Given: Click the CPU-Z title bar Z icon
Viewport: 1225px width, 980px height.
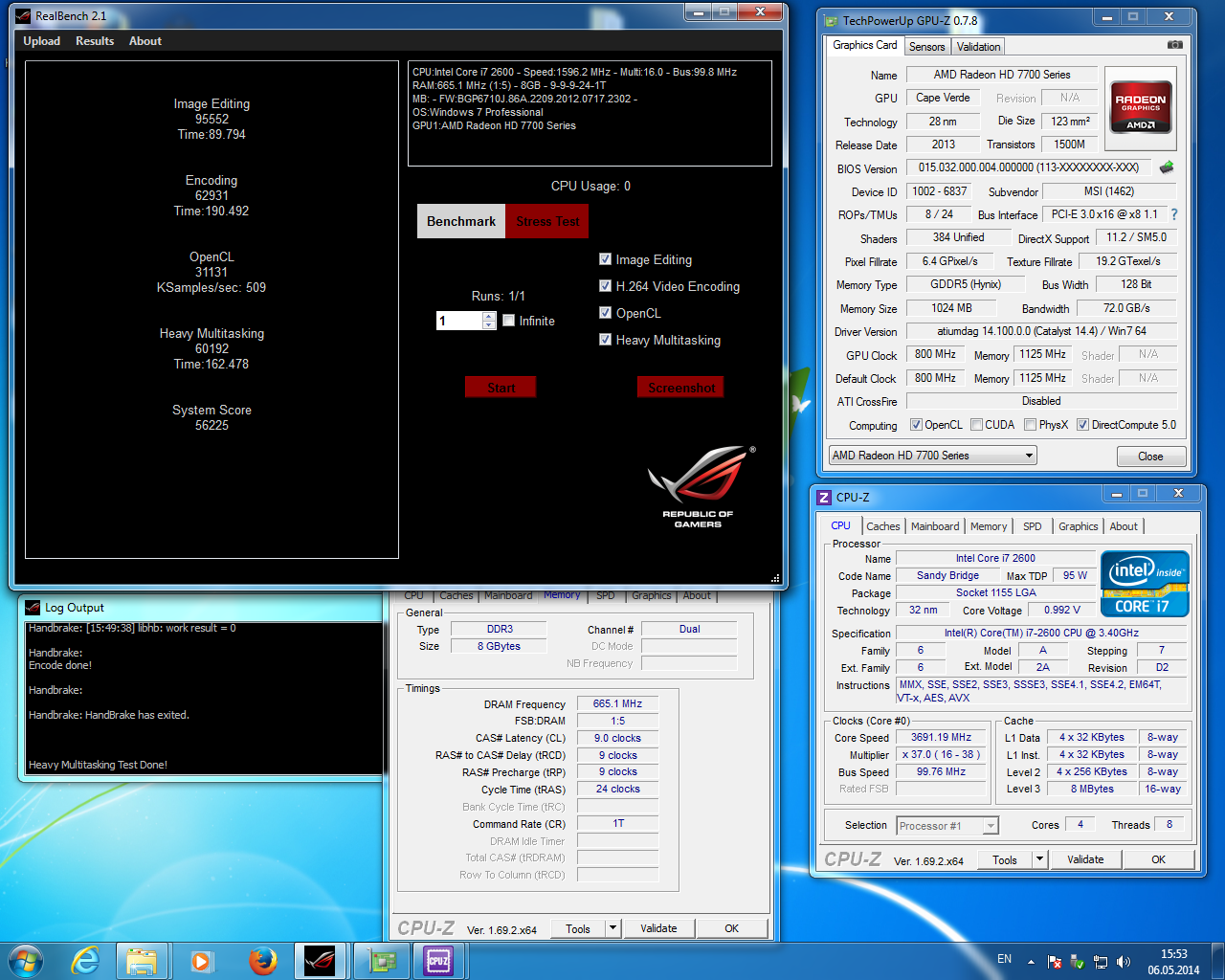Looking at the screenshot, I should (824, 498).
